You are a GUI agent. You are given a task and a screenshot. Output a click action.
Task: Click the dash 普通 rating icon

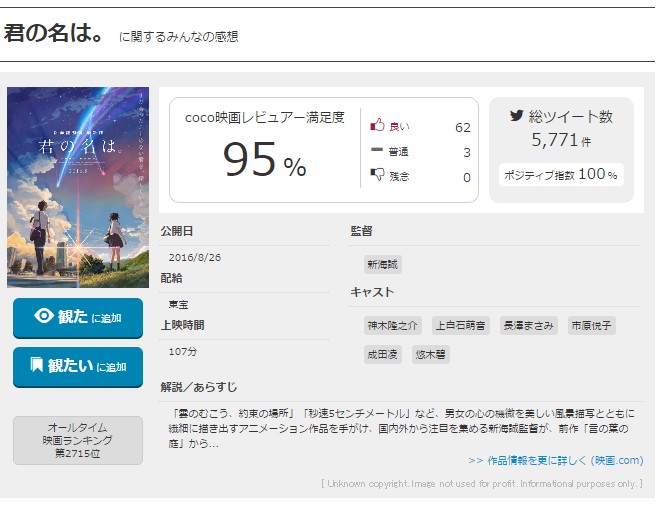pyautogui.click(x=377, y=149)
